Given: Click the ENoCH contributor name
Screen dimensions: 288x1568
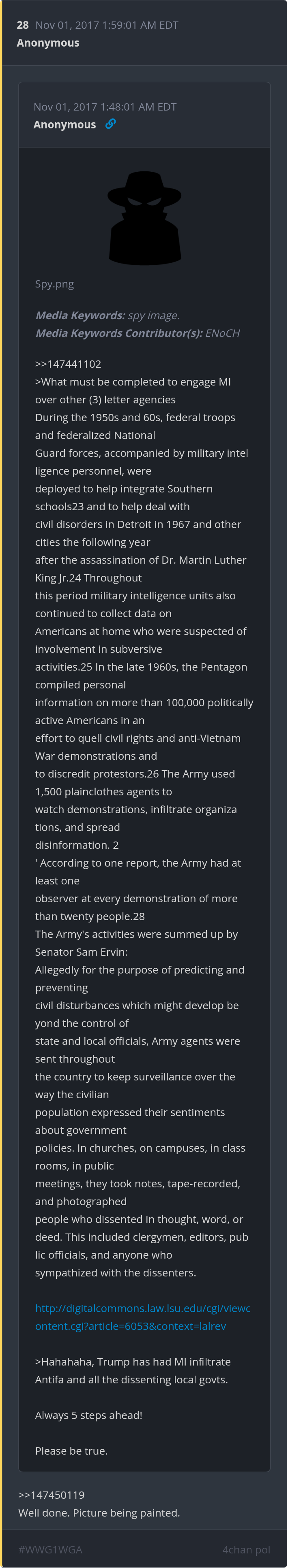Looking at the screenshot, I should pos(223,333).
